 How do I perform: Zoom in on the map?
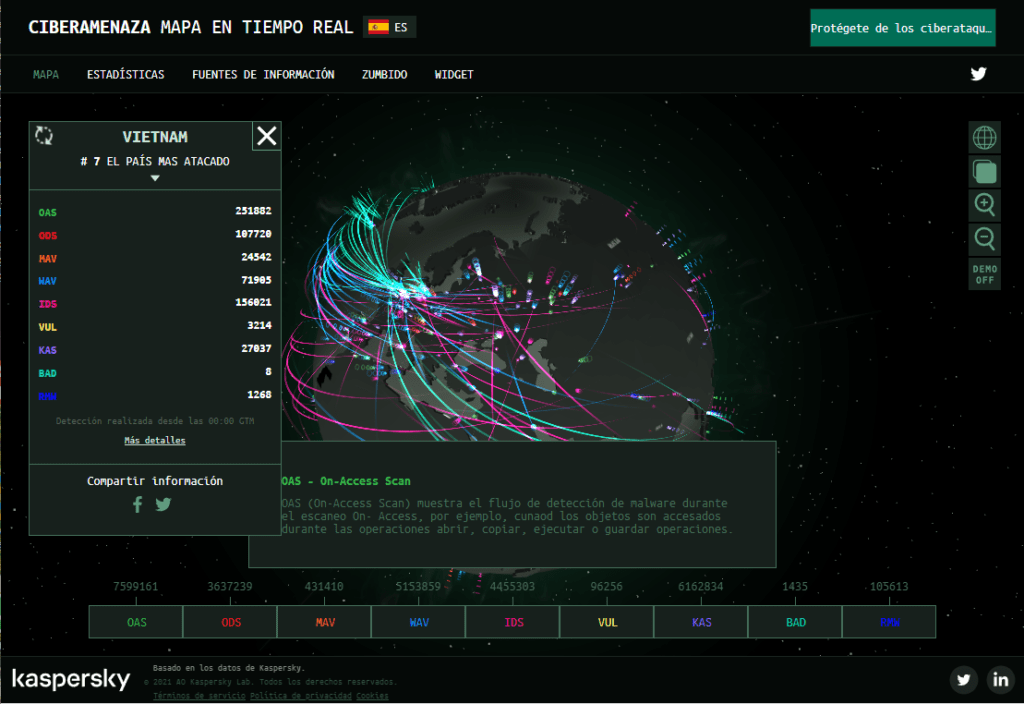coord(984,205)
